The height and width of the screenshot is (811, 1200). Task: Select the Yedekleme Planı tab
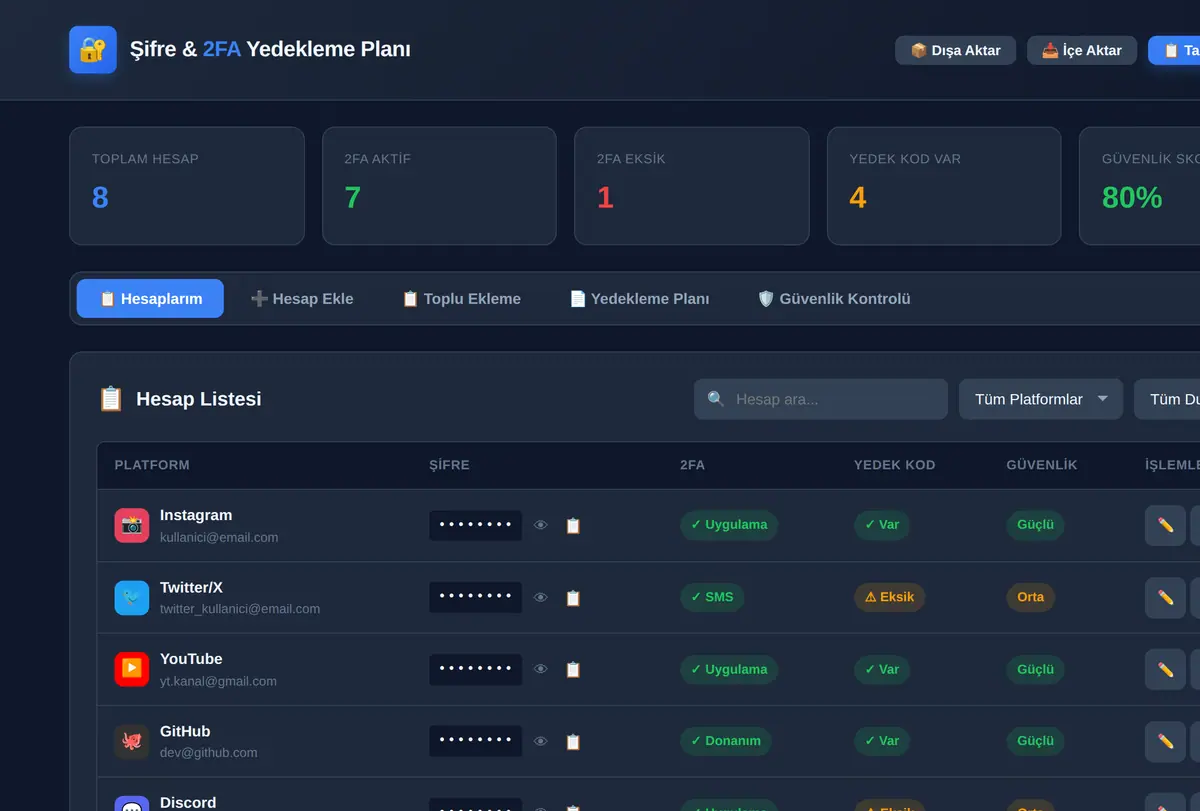coord(639,298)
